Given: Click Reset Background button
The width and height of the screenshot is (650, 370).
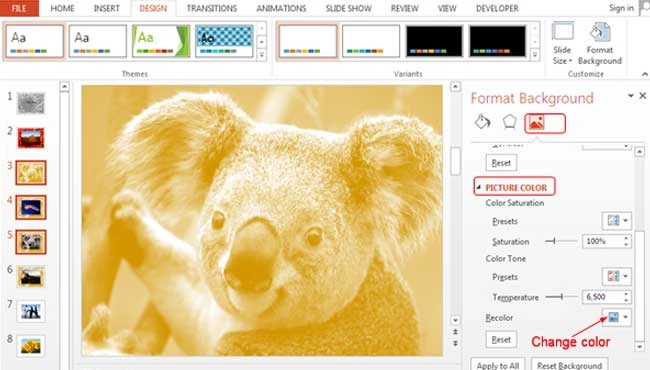Looking at the screenshot, I should point(570,365).
